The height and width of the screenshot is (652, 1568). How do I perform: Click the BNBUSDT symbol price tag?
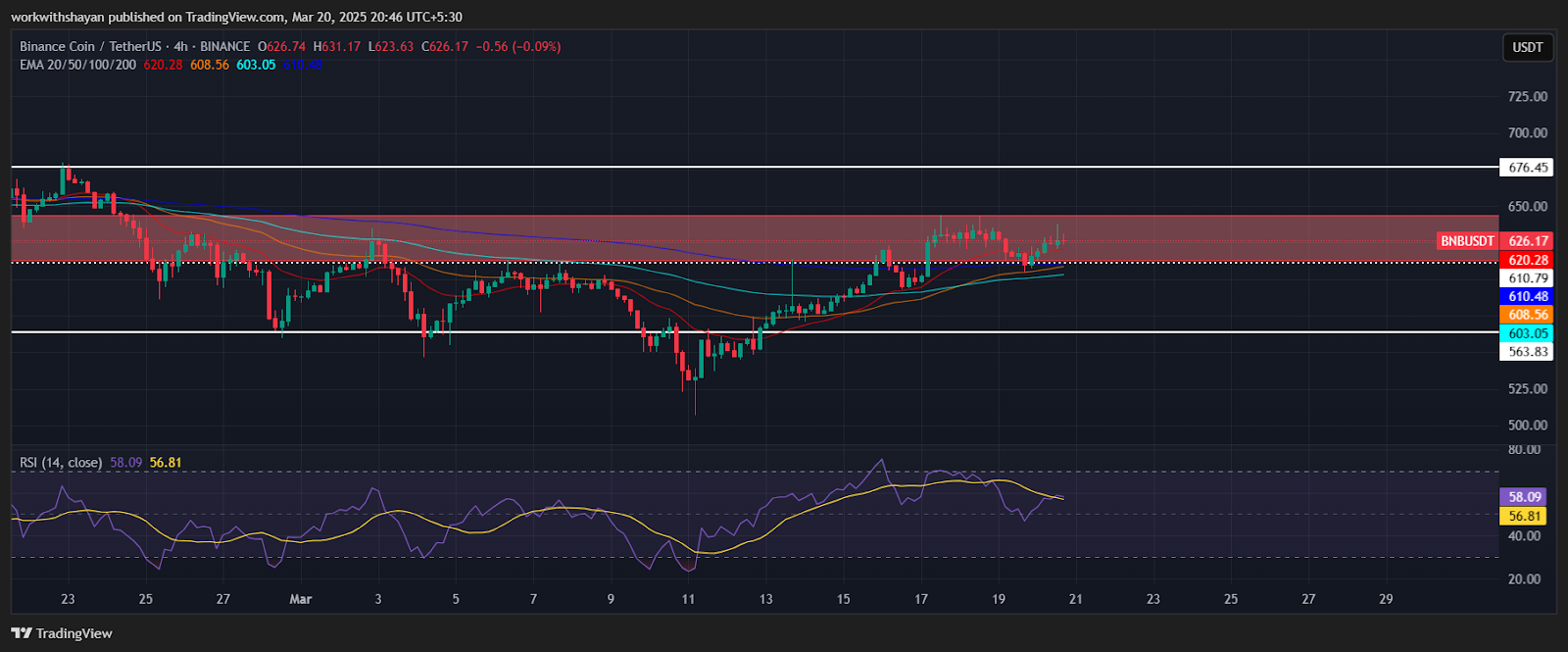point(1467,241)
